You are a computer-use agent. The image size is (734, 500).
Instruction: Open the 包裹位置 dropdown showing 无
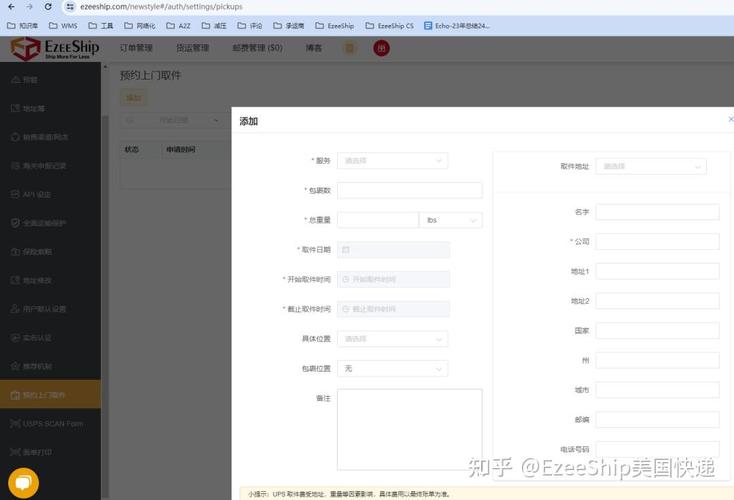click(x=392, y=368)
